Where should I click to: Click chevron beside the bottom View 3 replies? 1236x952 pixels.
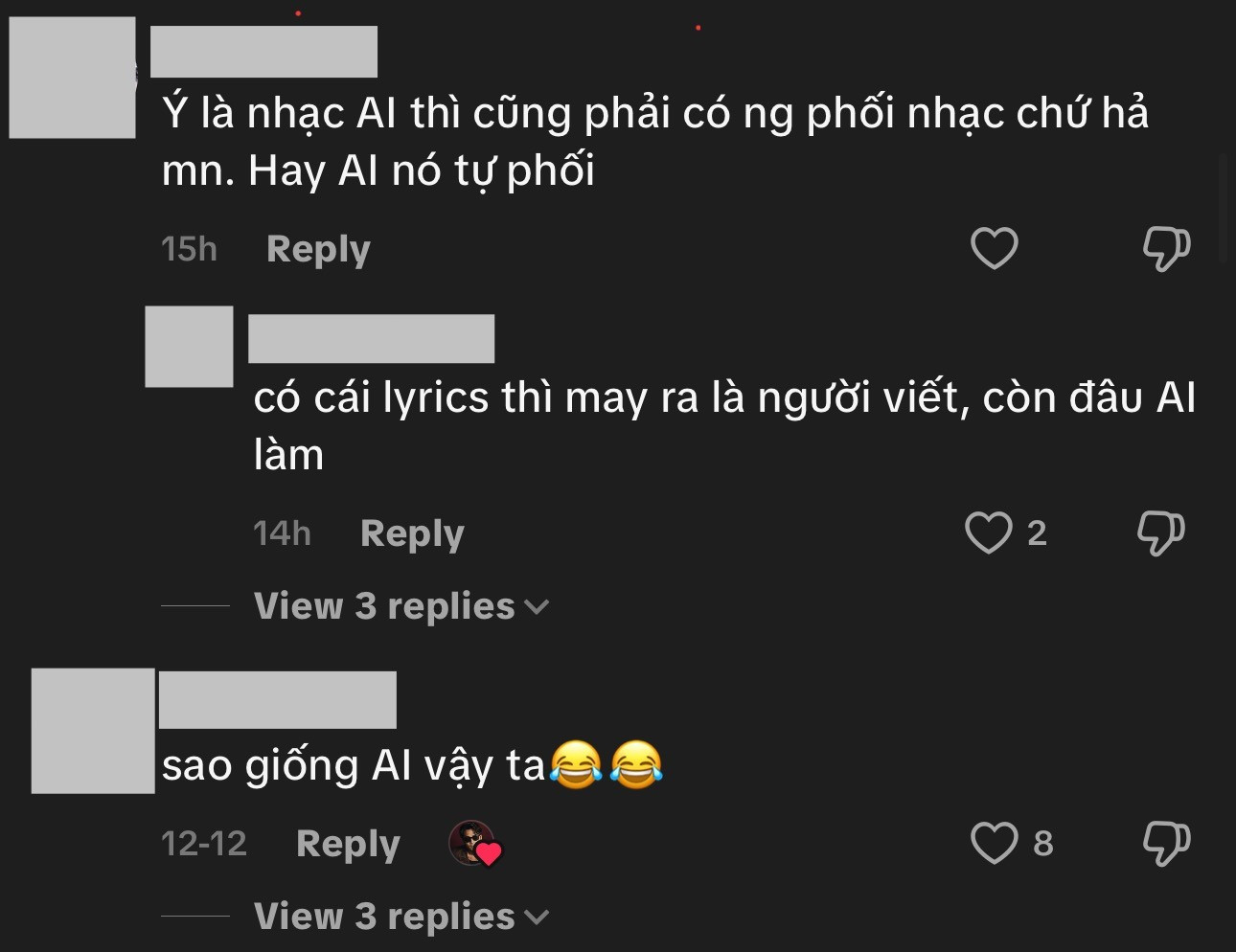tap(537, 918)
